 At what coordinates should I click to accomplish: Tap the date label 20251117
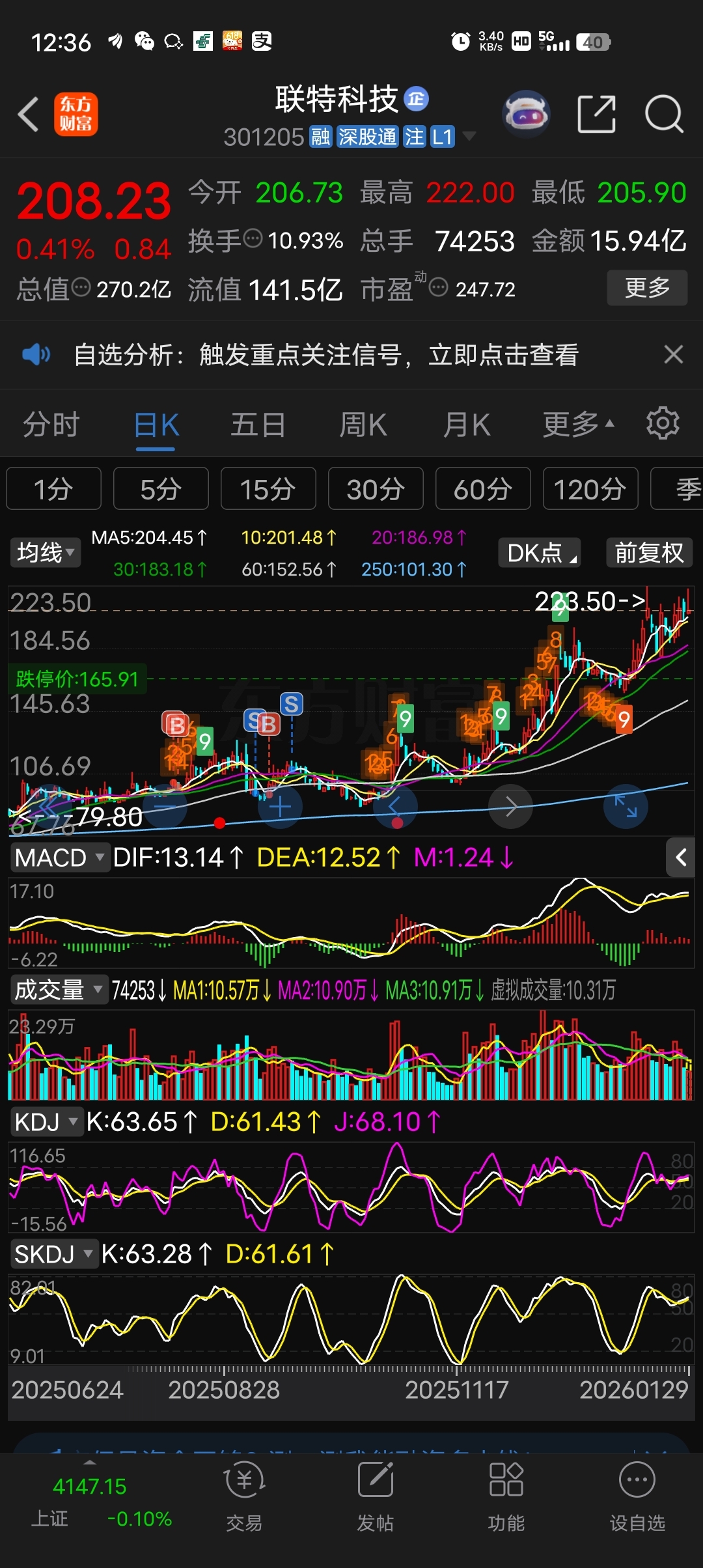456,1390
